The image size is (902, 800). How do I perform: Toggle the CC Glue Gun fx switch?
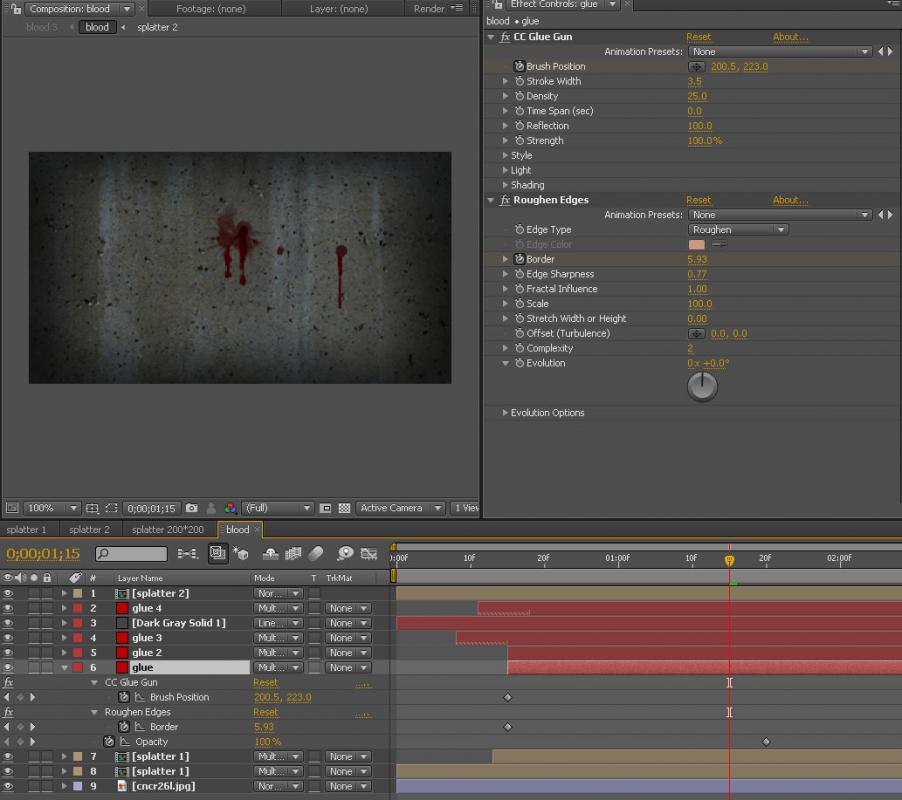pyautogui.click(x=8, y=682)
